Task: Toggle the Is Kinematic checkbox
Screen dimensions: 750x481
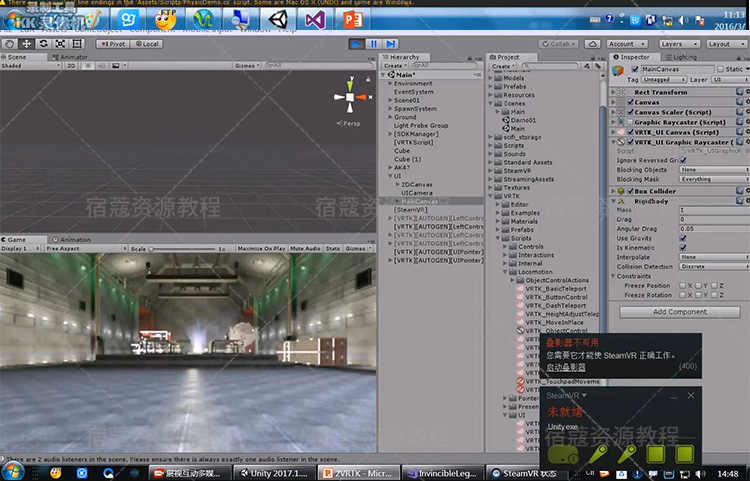Action: pyautogui.click(x=684, y=246)
